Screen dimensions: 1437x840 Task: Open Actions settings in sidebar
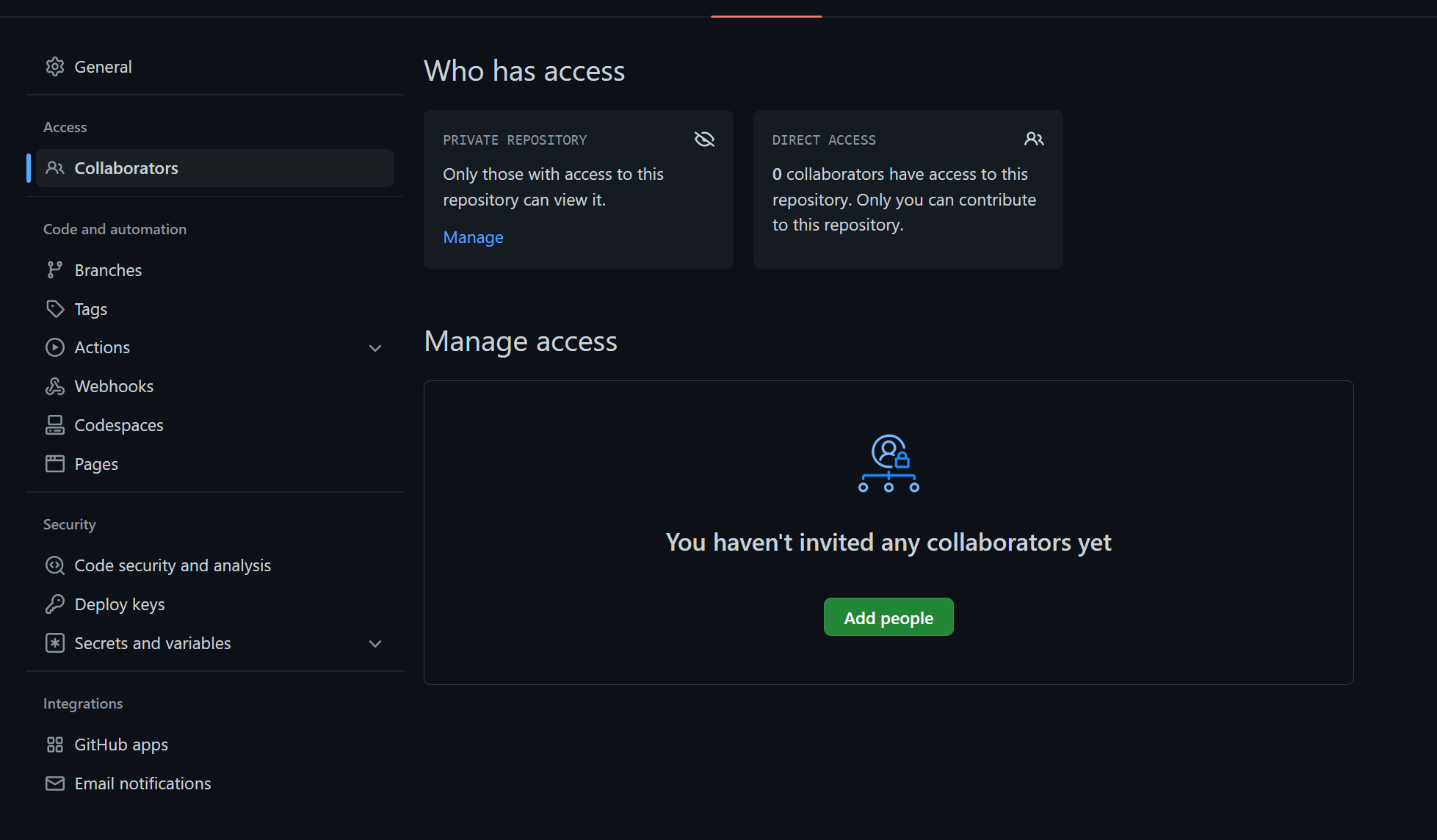[x=103, y=347]
